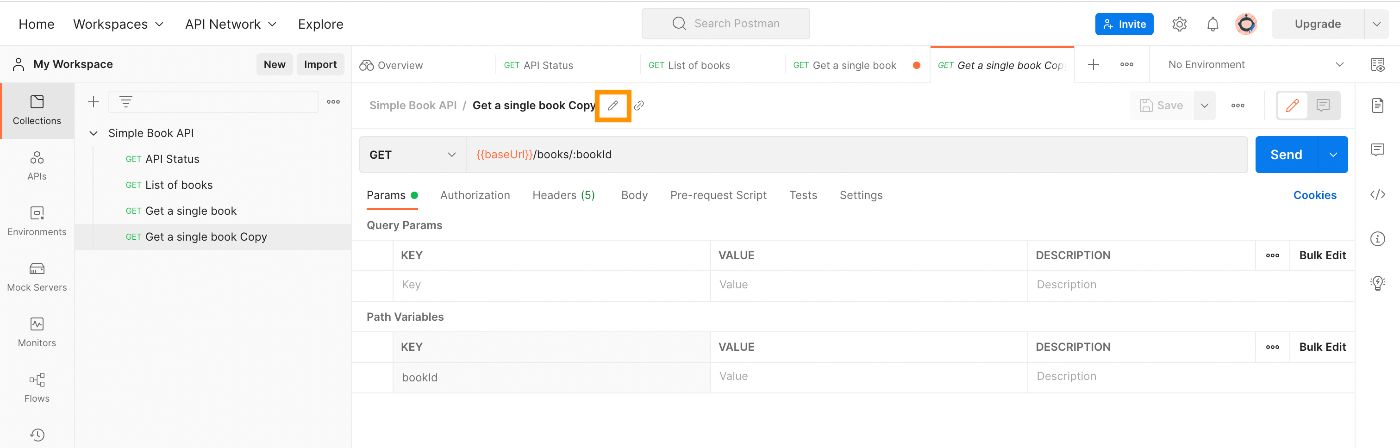Open Save button dropdown arrow
1400x448 pixels.
[x=1203, y=105]
